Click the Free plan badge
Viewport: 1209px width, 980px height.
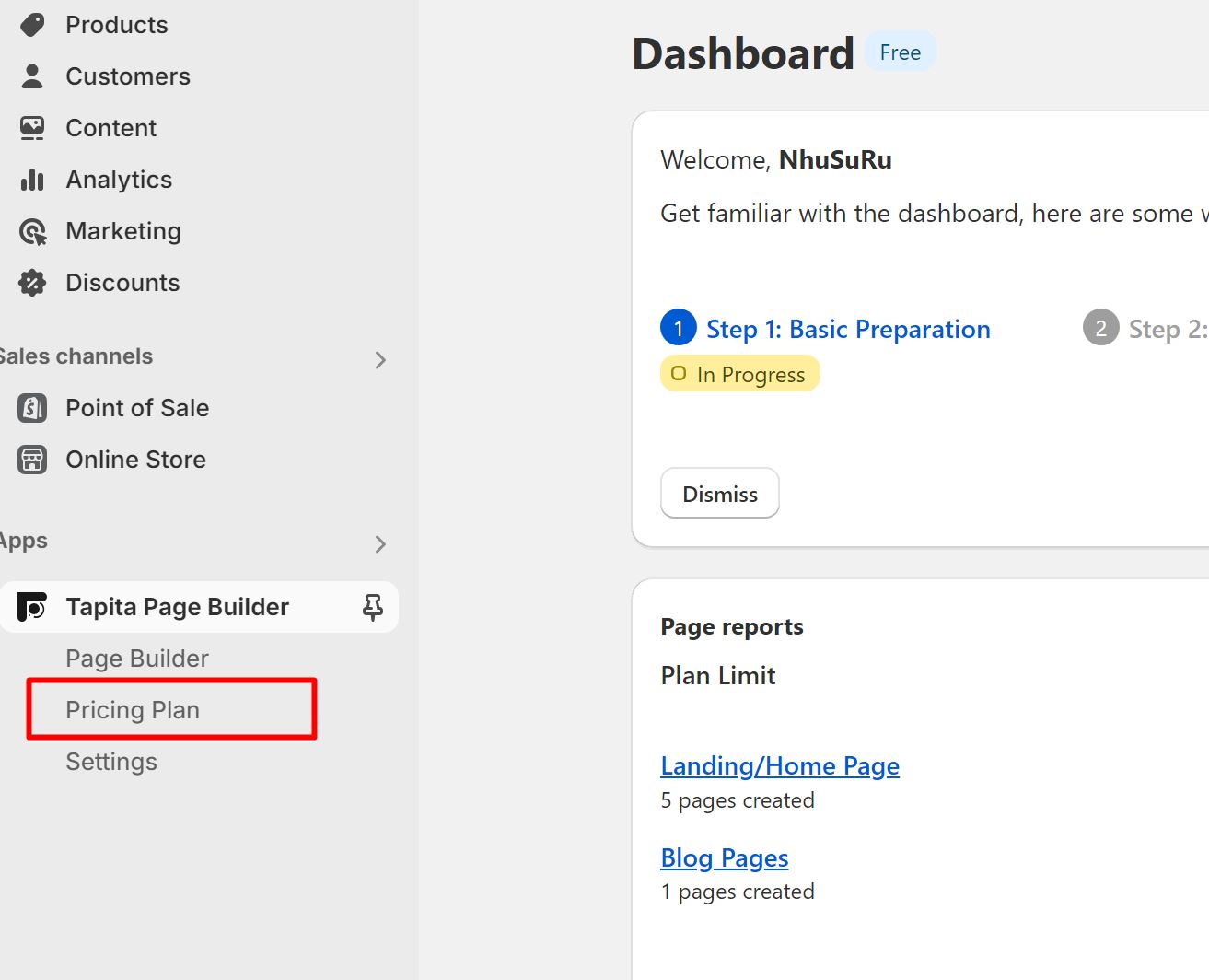tap(901, 52)
